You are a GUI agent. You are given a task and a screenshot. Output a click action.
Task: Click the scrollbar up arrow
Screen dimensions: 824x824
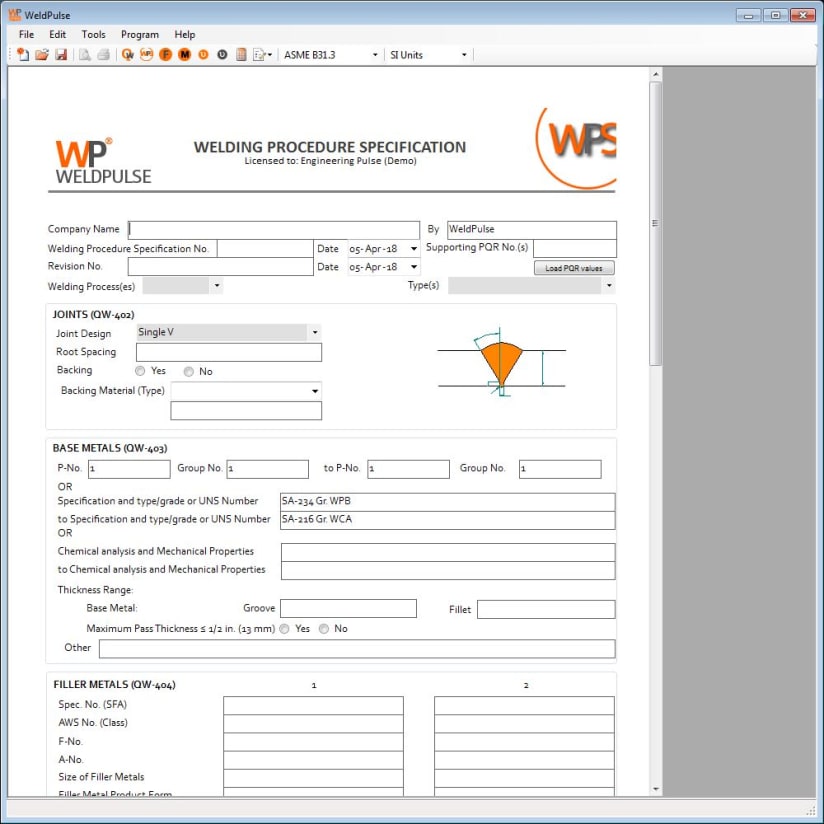(x=655, y=74)
